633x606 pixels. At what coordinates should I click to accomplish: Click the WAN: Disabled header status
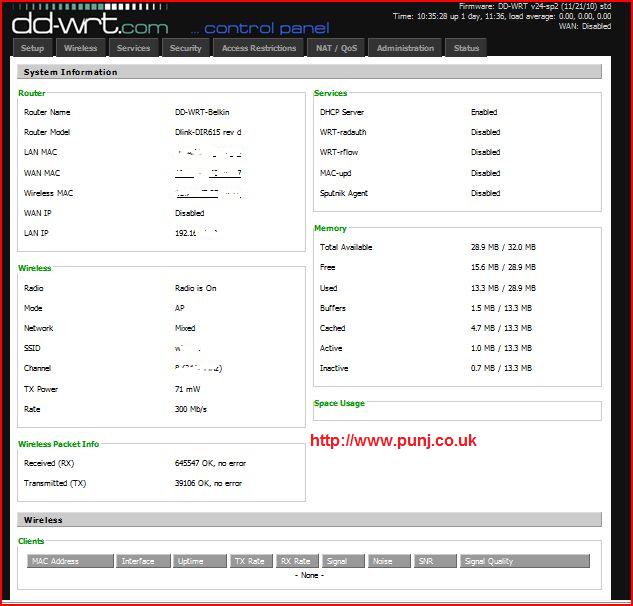[x=585, y=26]
